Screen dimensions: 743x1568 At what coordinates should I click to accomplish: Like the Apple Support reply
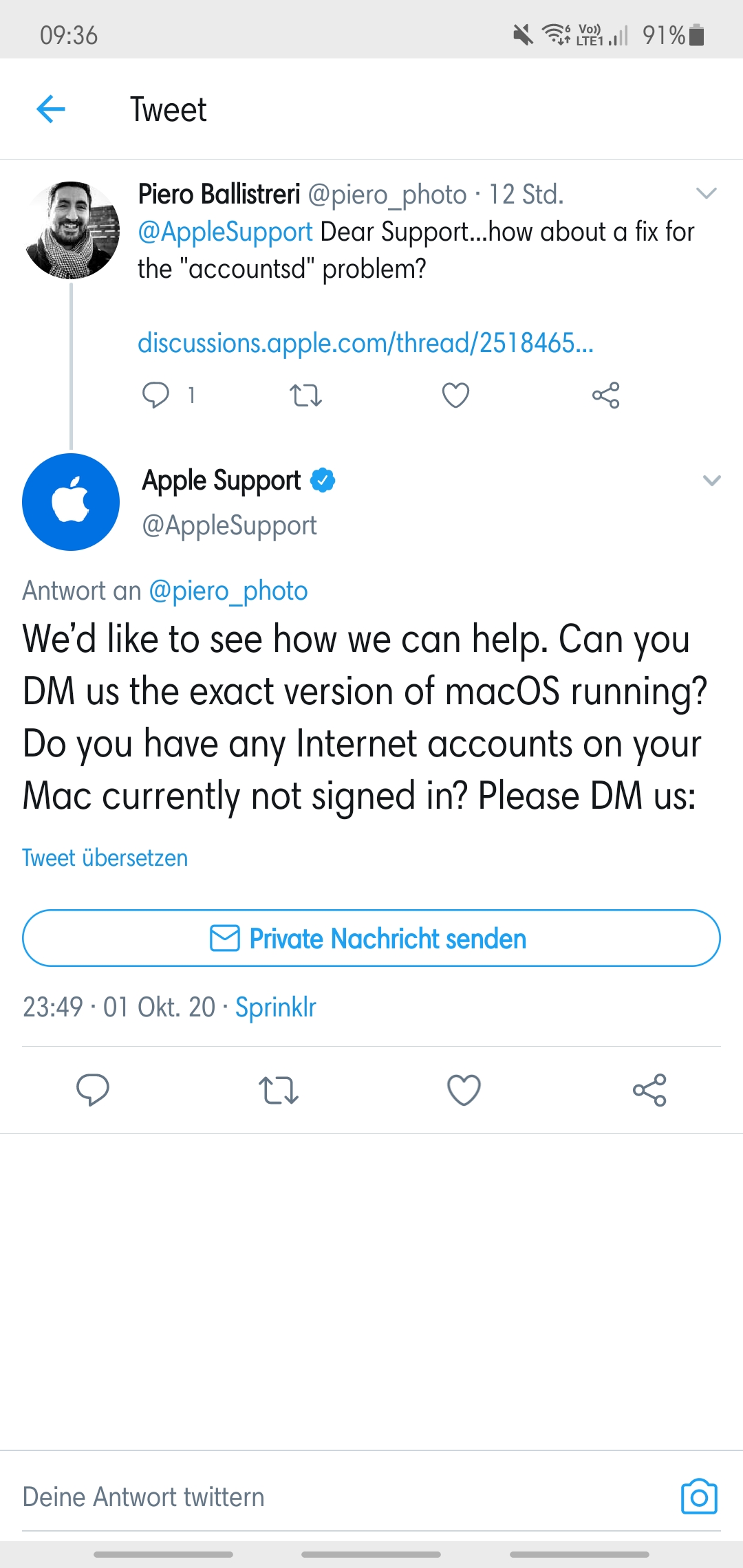(464, 1090)
